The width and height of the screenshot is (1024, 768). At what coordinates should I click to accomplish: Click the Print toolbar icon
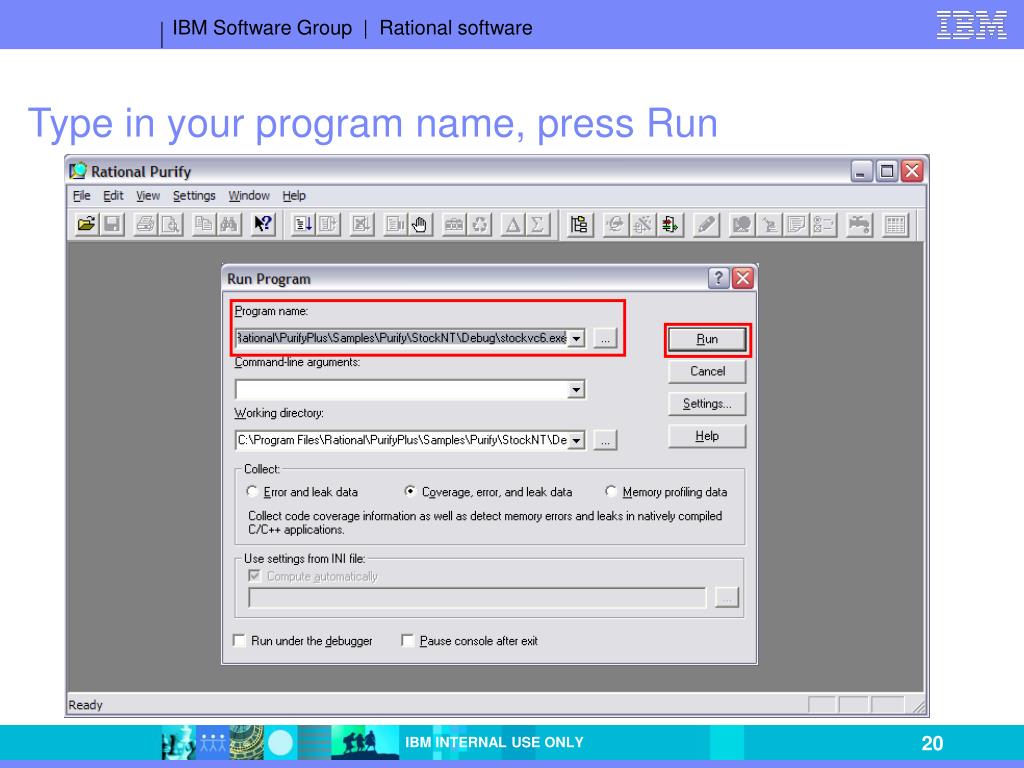coord(145,225)
